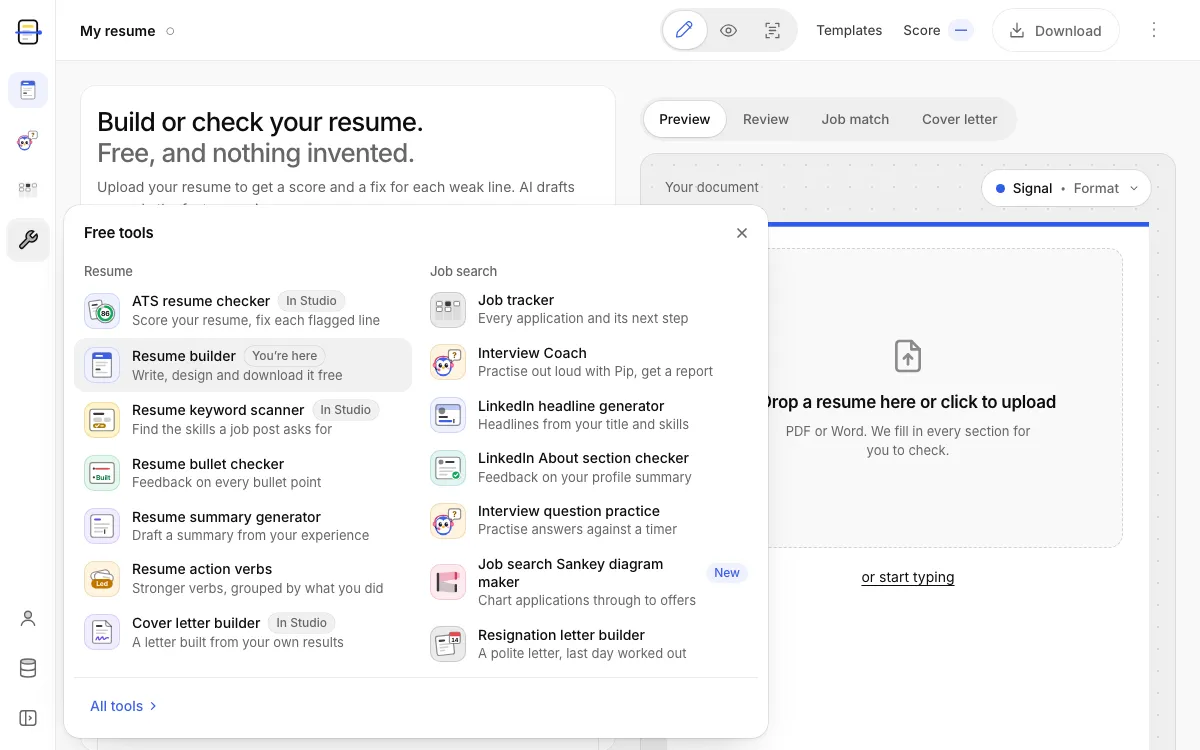This screenshot has height=750, width=1200.
Task: Click the Interview question practice icon
Action: [448, 520]
